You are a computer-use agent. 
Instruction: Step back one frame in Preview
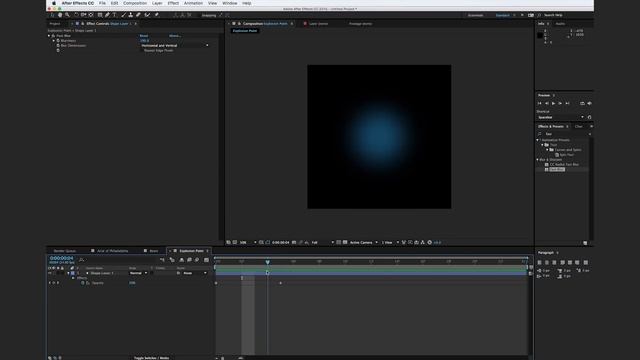coord(547,104)
